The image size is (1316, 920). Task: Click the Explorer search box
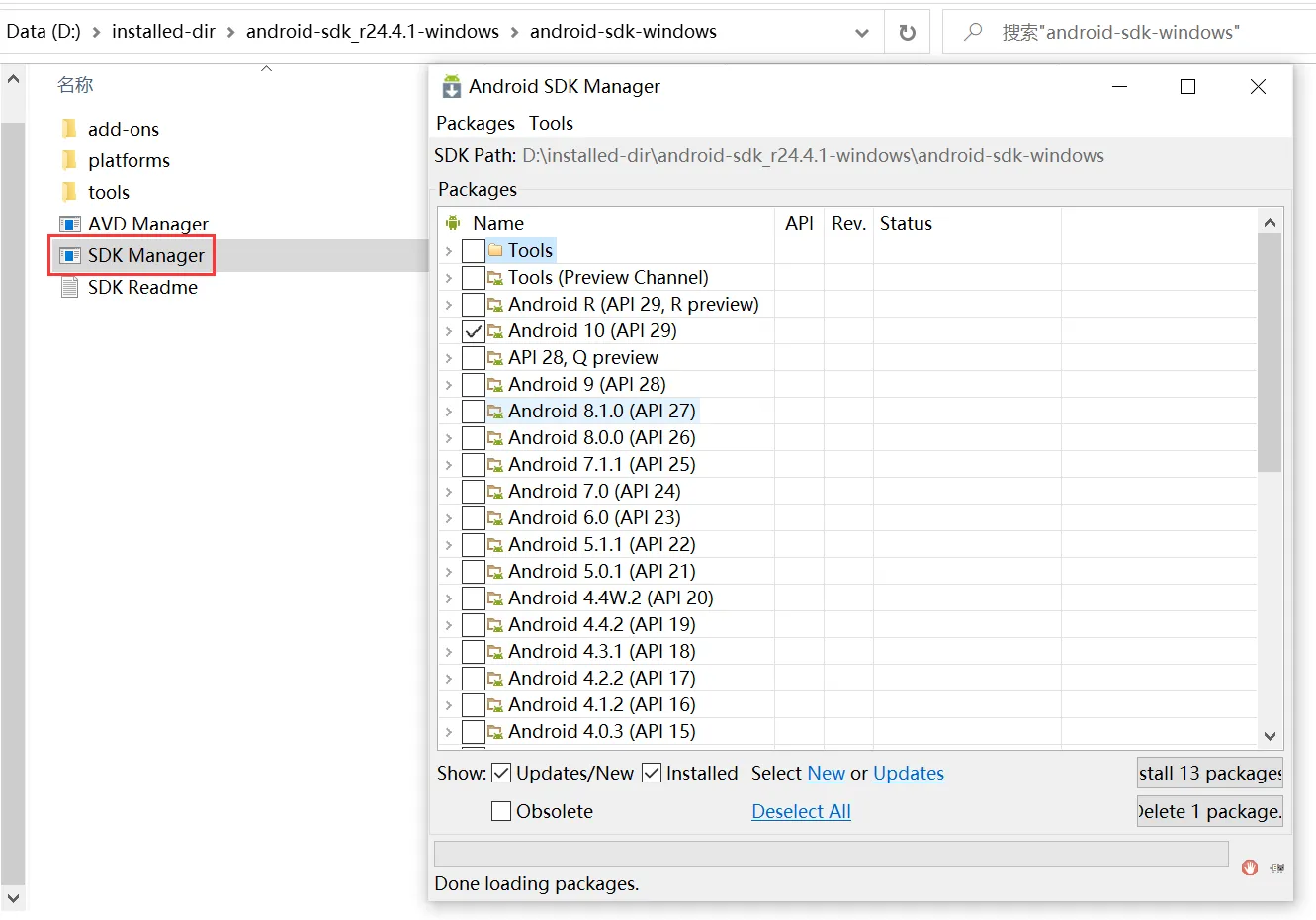(1129, 32)
